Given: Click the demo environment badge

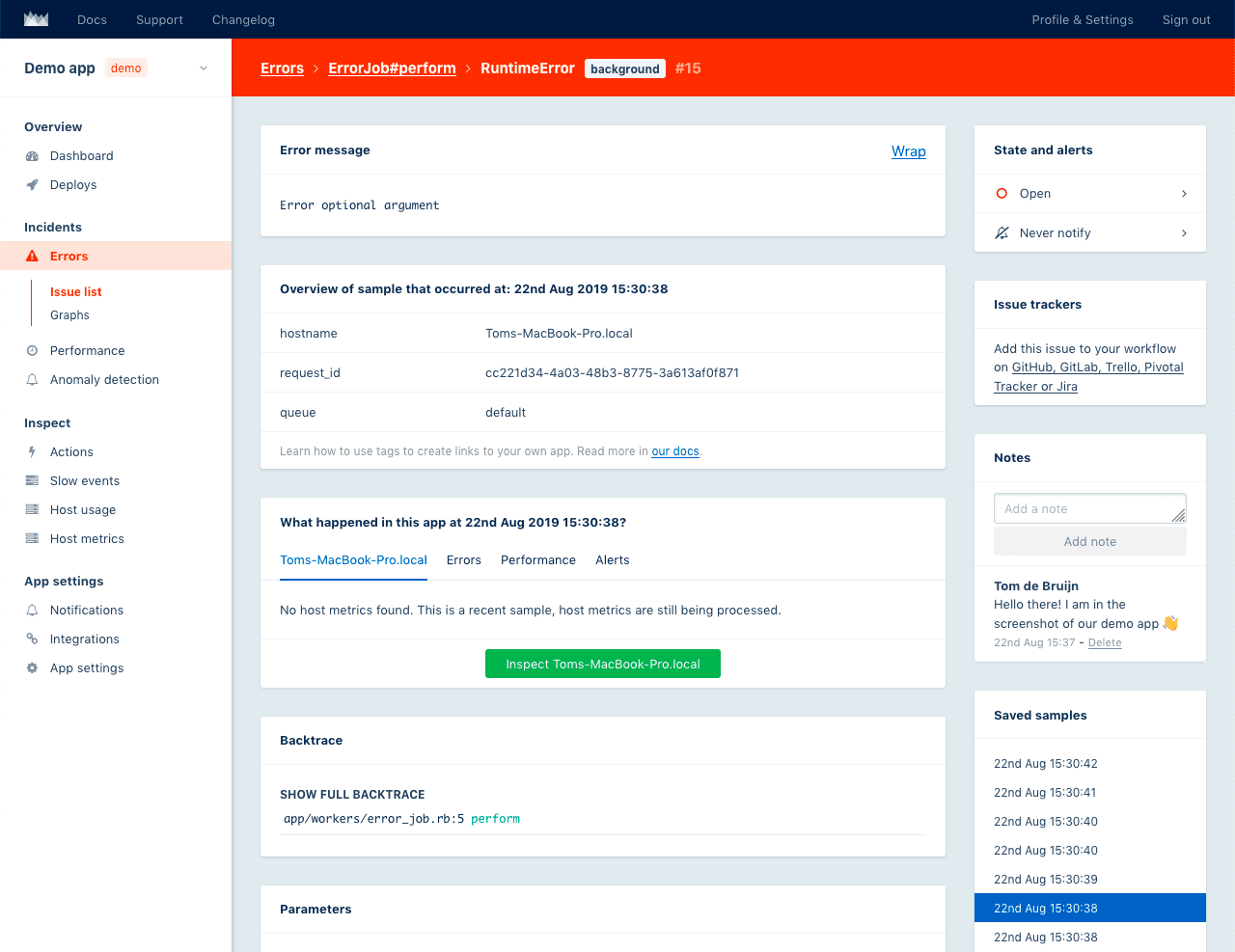Looking at the screenshot, I should point(126,68).
